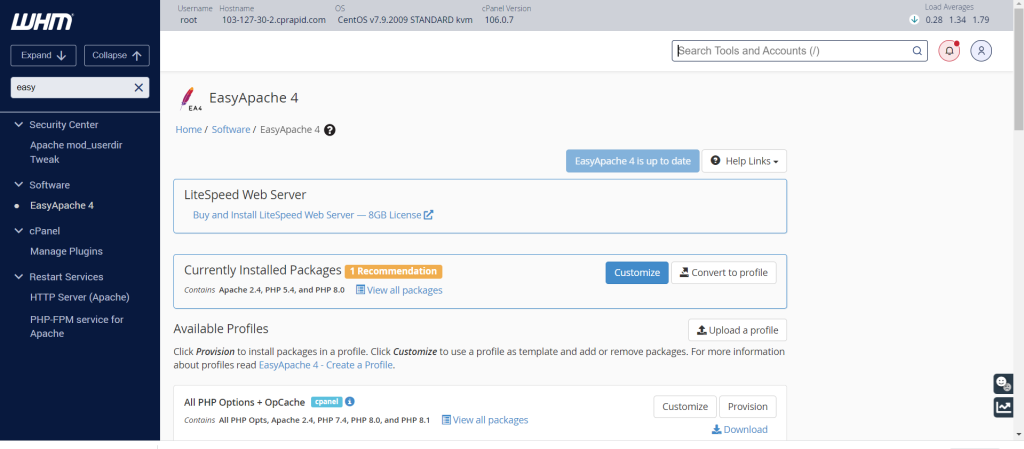Click the hostname 103-127-30-2.cprapid.com text
This screenshot has height=449, width=1024.
tap(274, 20)
